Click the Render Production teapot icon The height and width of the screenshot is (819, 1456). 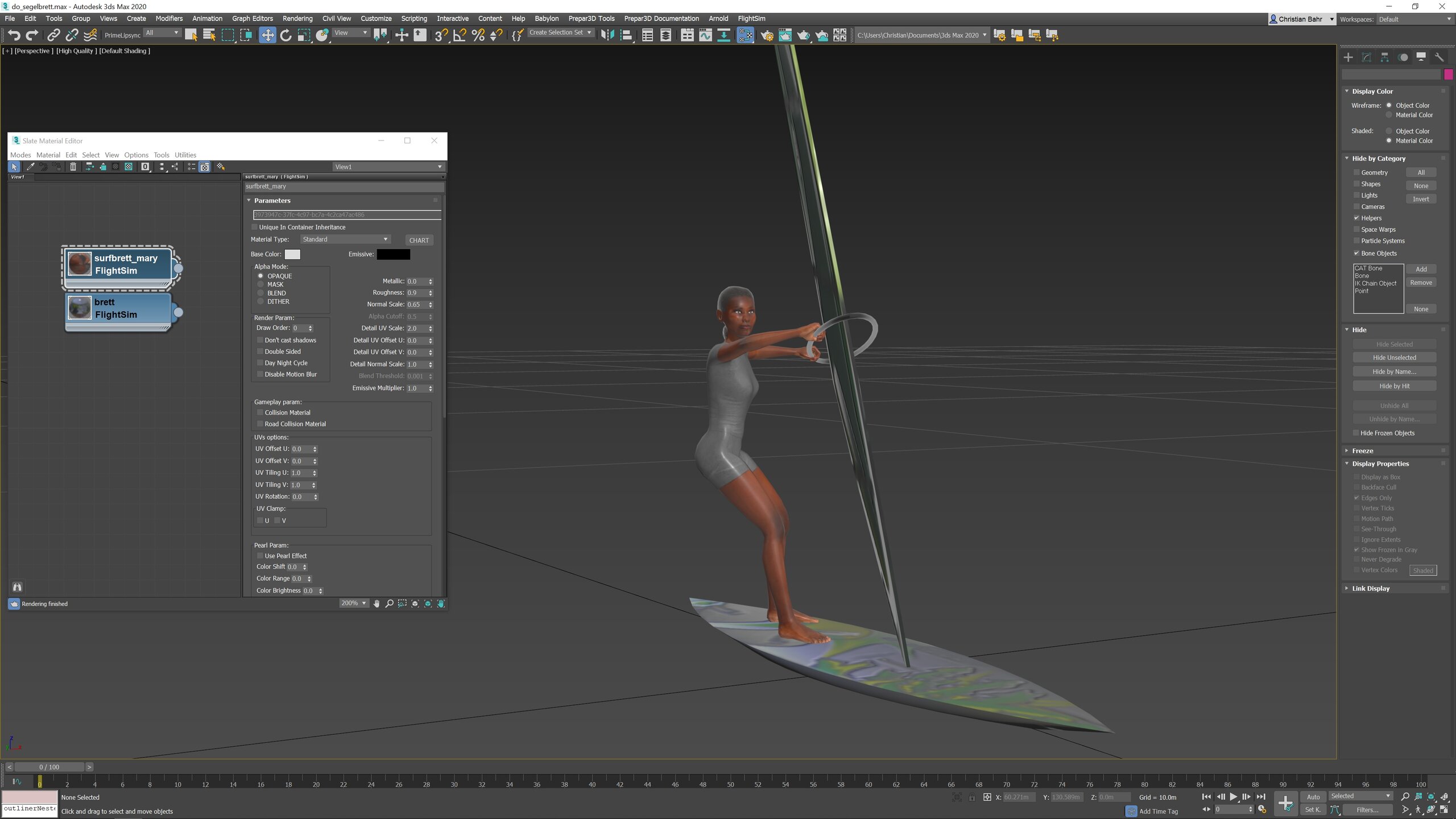[x=803, y=35]
